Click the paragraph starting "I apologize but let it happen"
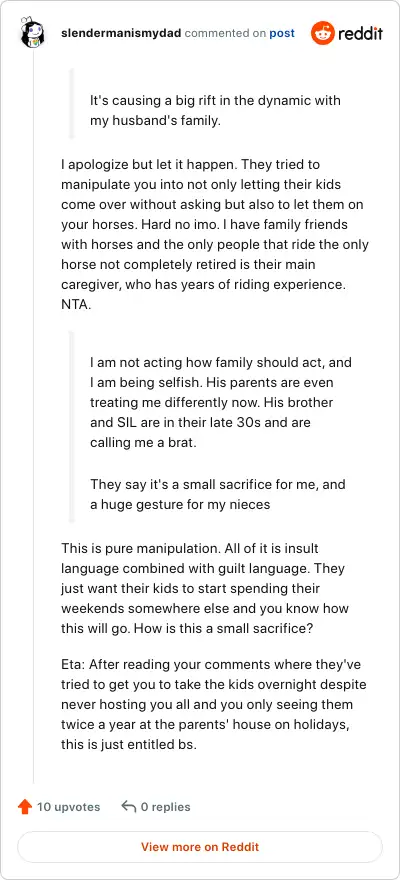 (x=215, y=235)
